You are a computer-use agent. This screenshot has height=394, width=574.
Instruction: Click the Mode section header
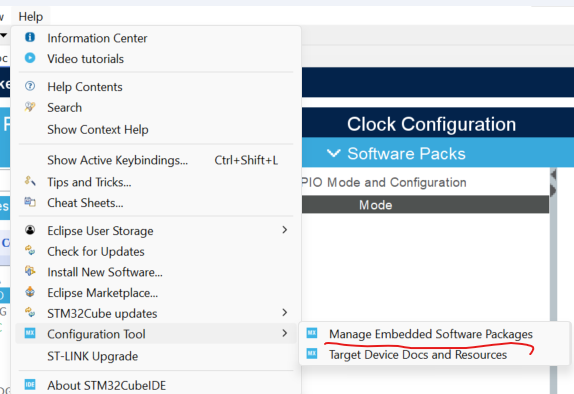tap(425, 205)
